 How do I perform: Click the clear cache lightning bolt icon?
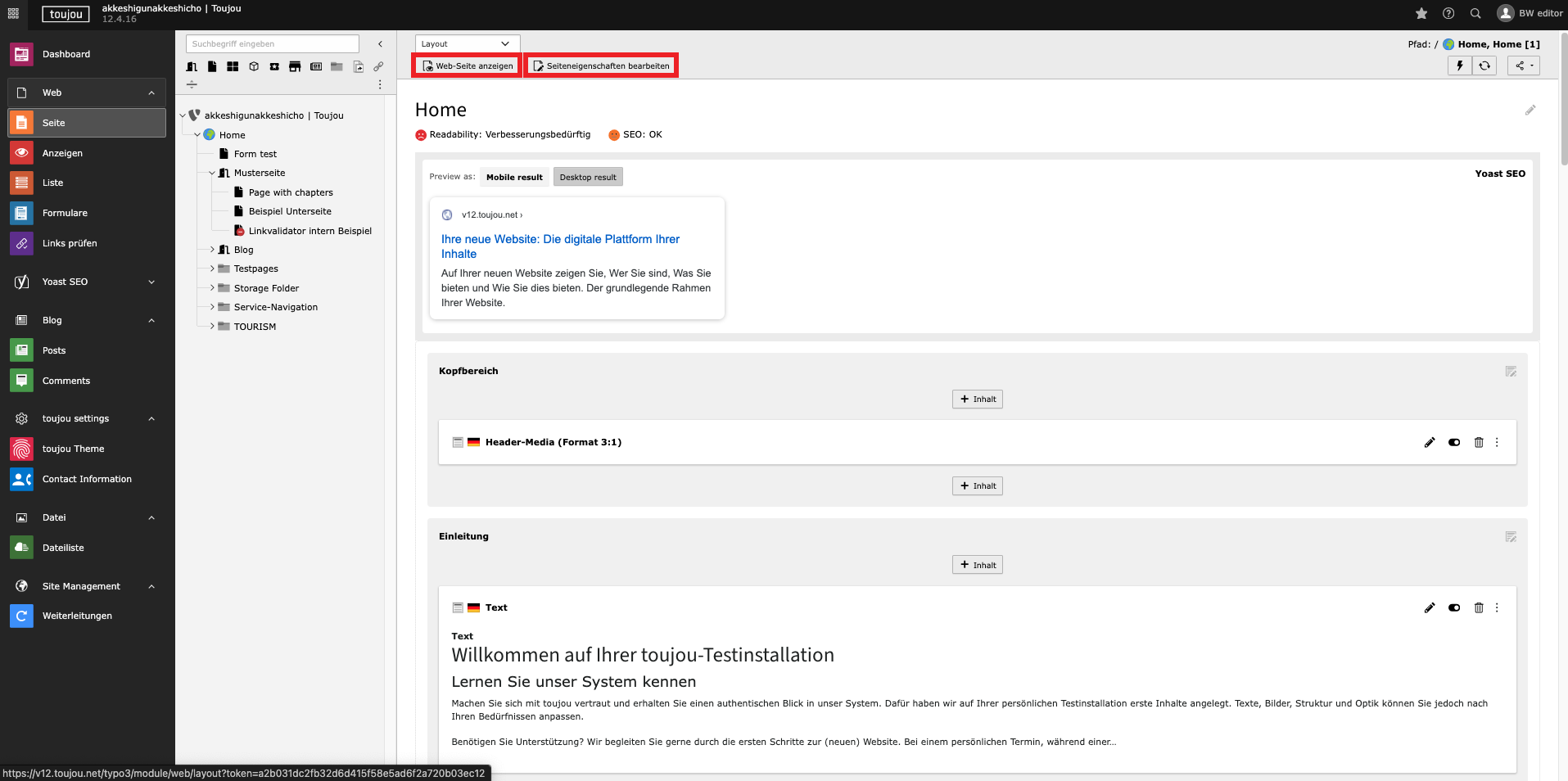coord(1459,65)
